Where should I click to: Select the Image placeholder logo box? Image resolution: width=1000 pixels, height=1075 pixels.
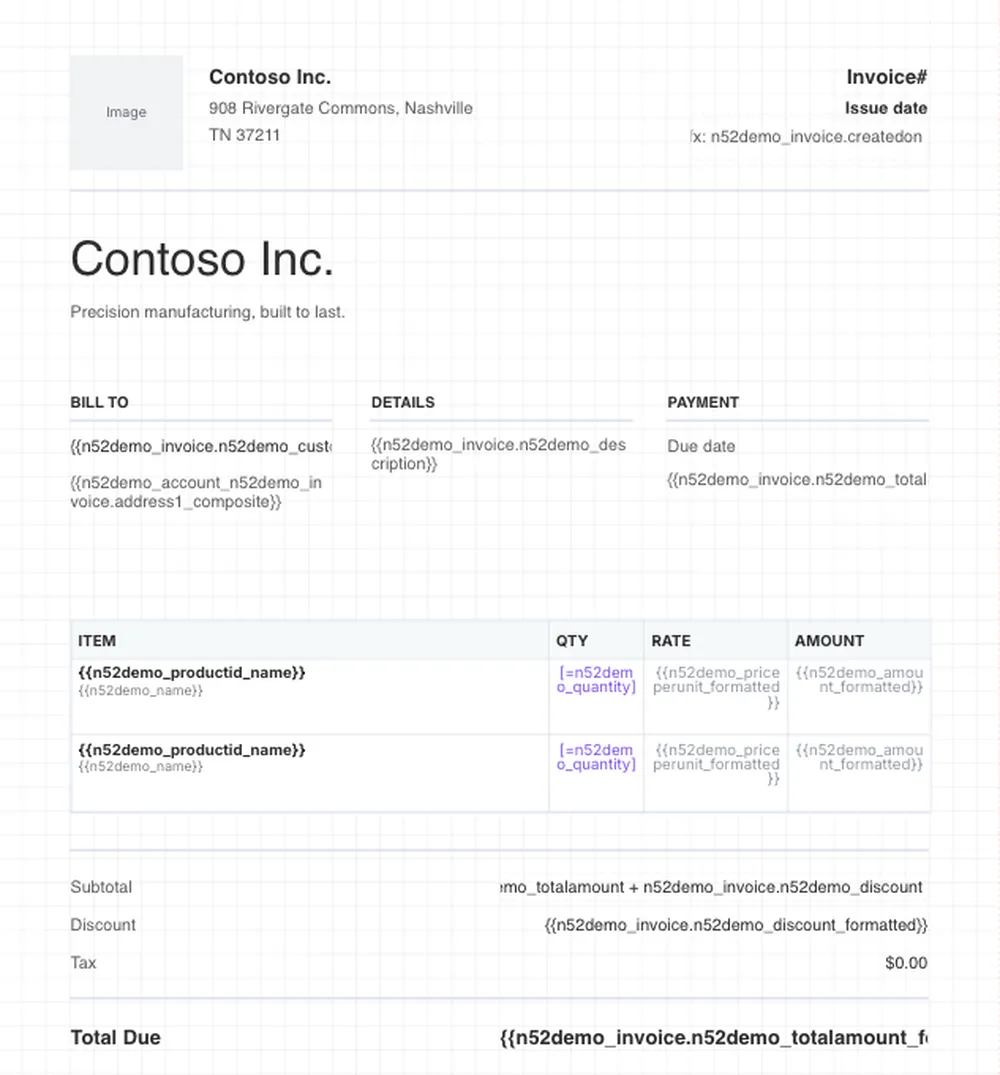pos(126,112)
